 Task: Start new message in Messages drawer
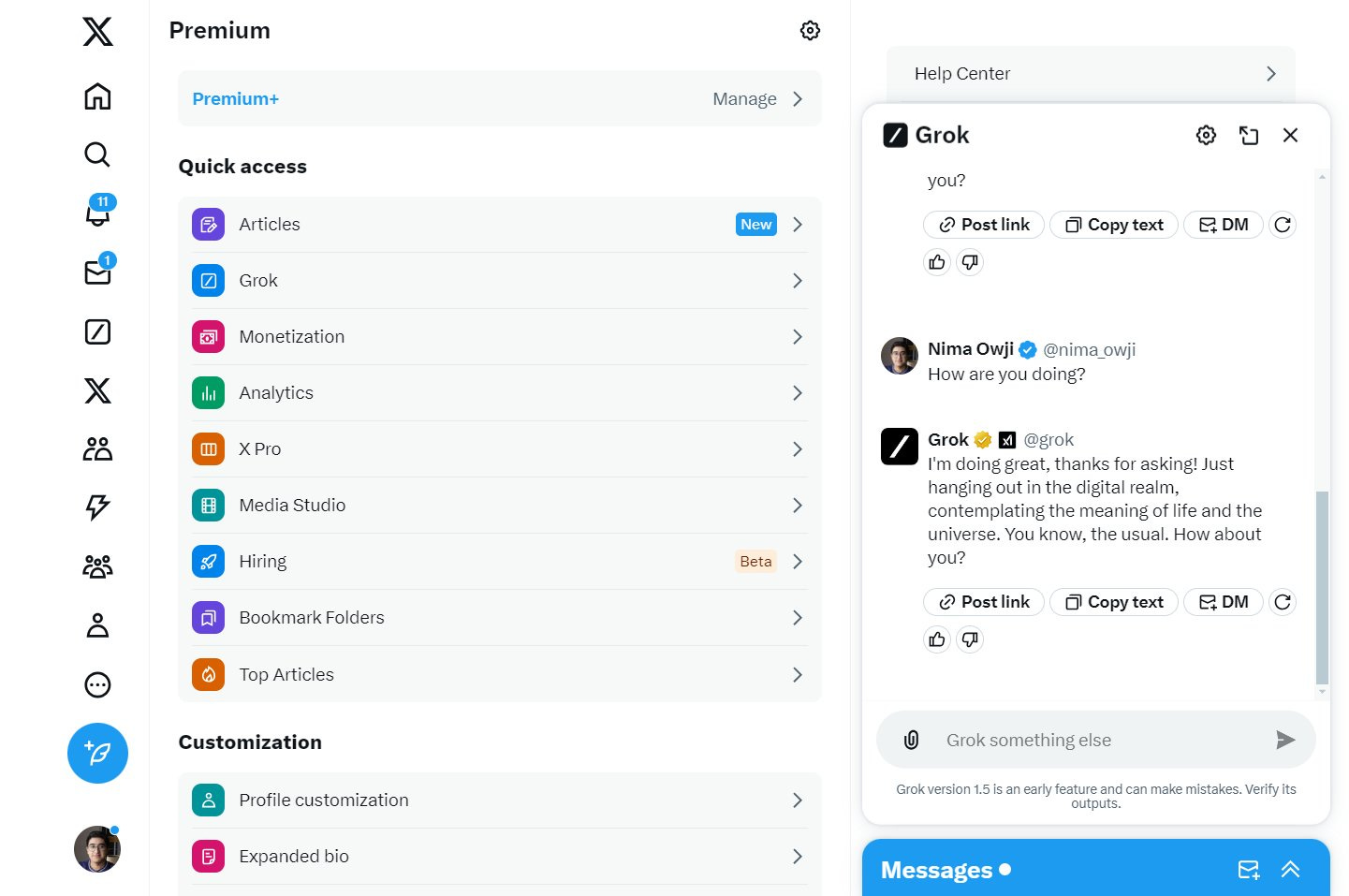(1249, 870)
